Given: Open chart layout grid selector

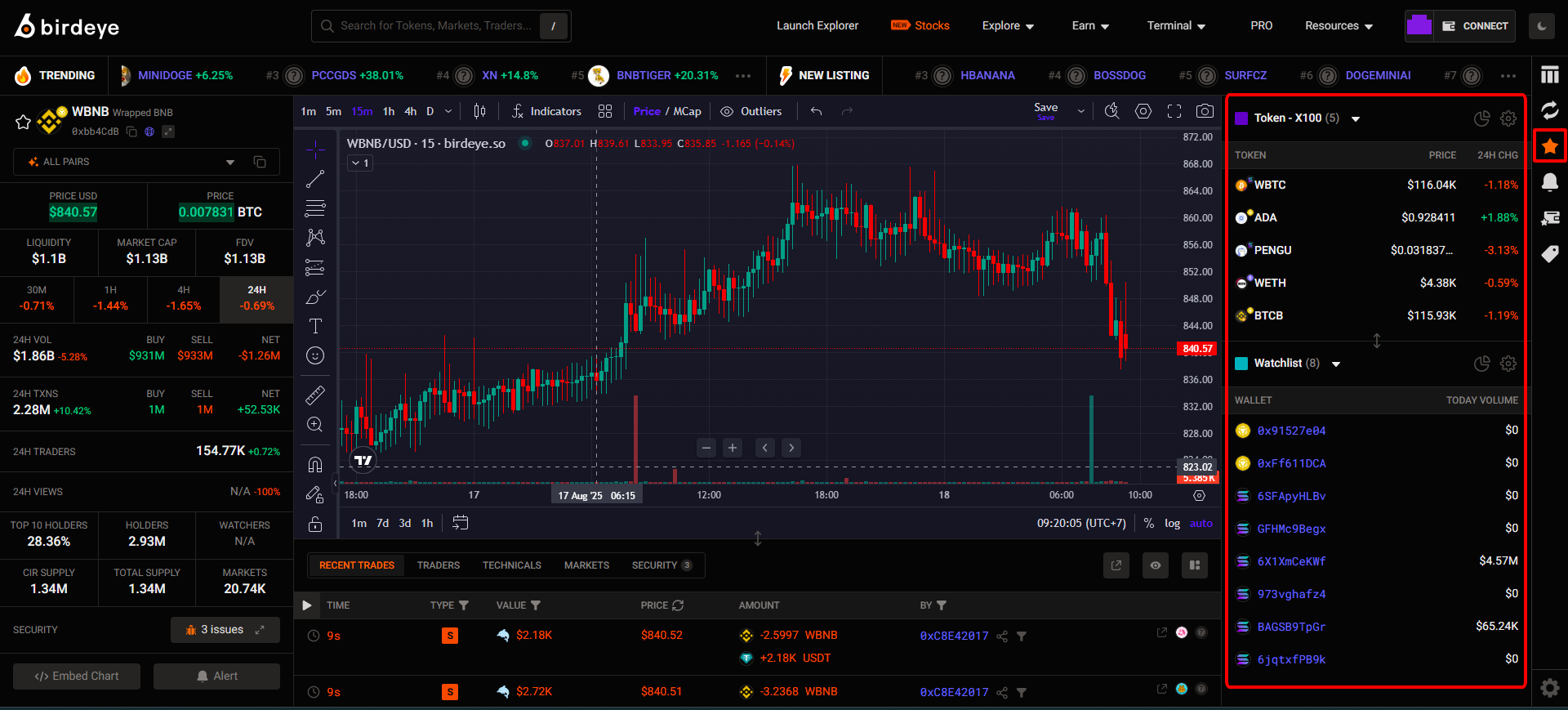Looking at the screenshot, I should click(605, 111).
